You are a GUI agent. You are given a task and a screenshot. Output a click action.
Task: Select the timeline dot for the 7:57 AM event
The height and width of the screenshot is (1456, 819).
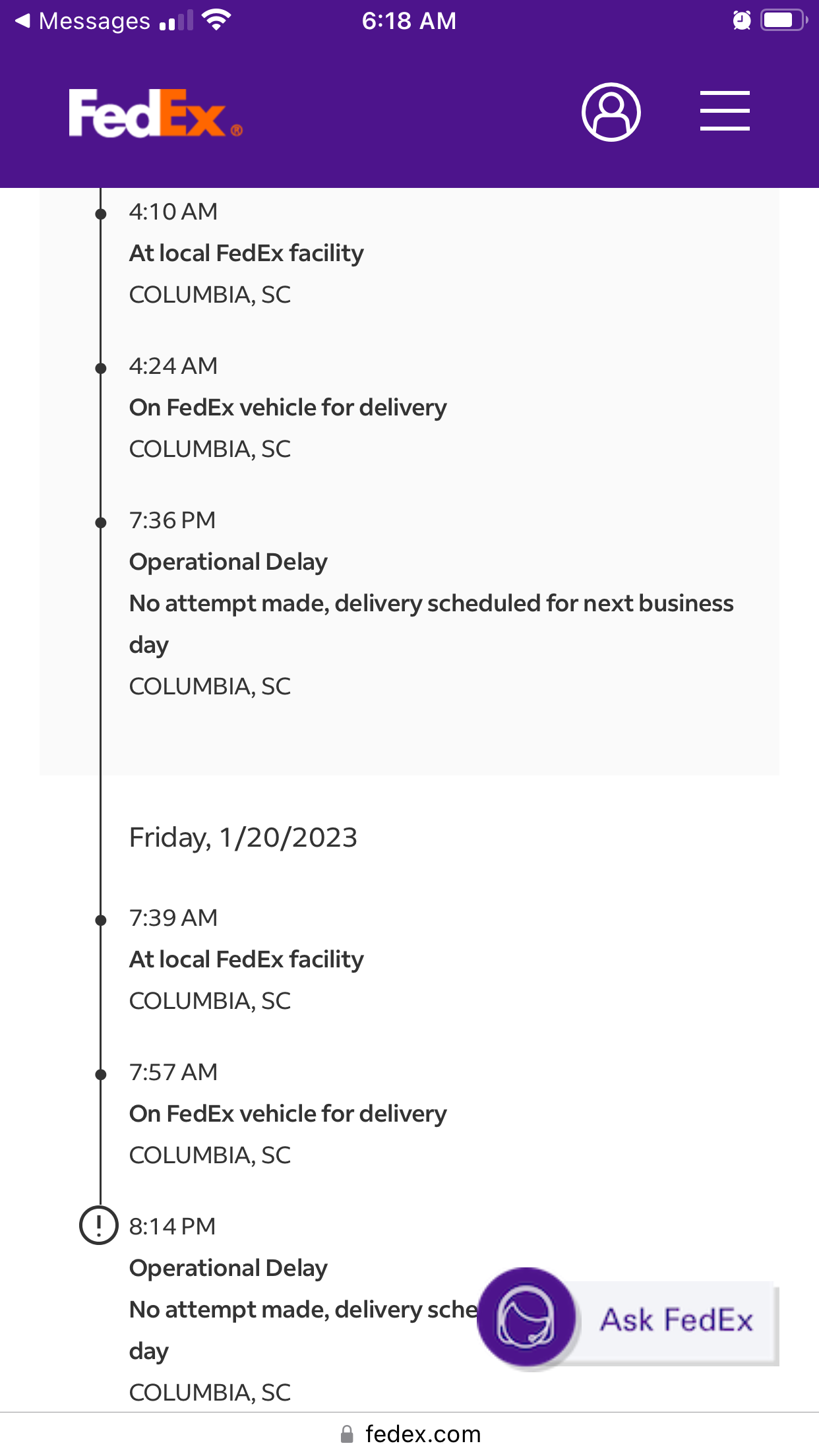click(100, 1073)
